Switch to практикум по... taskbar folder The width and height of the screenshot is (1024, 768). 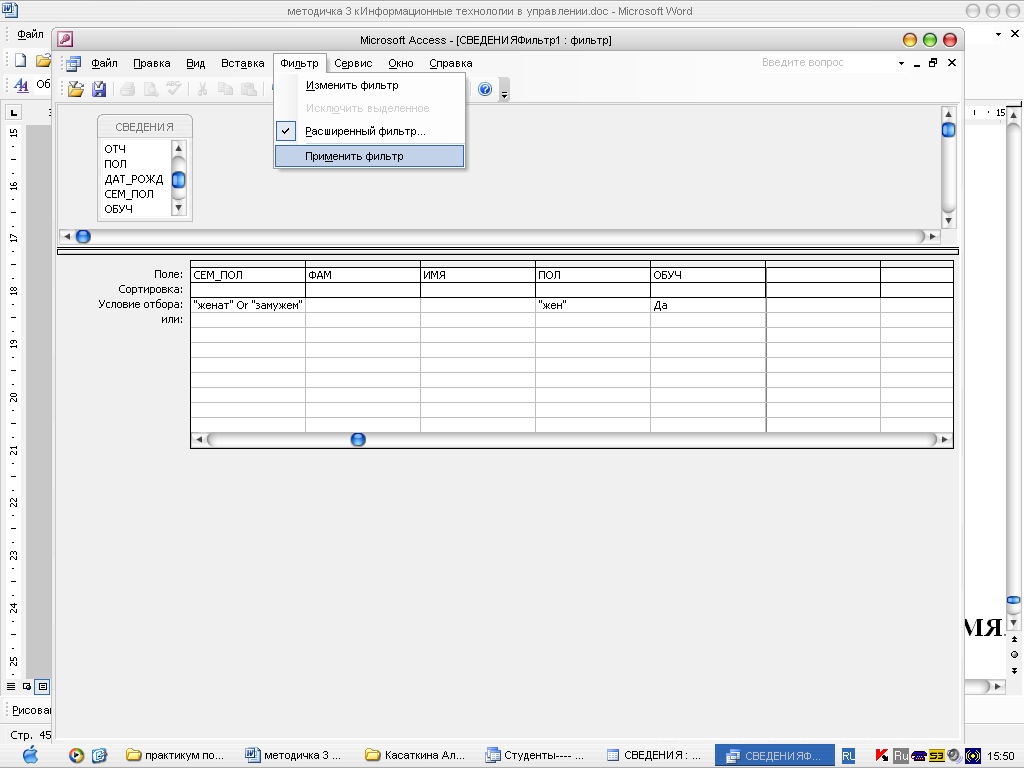[175, 756]
